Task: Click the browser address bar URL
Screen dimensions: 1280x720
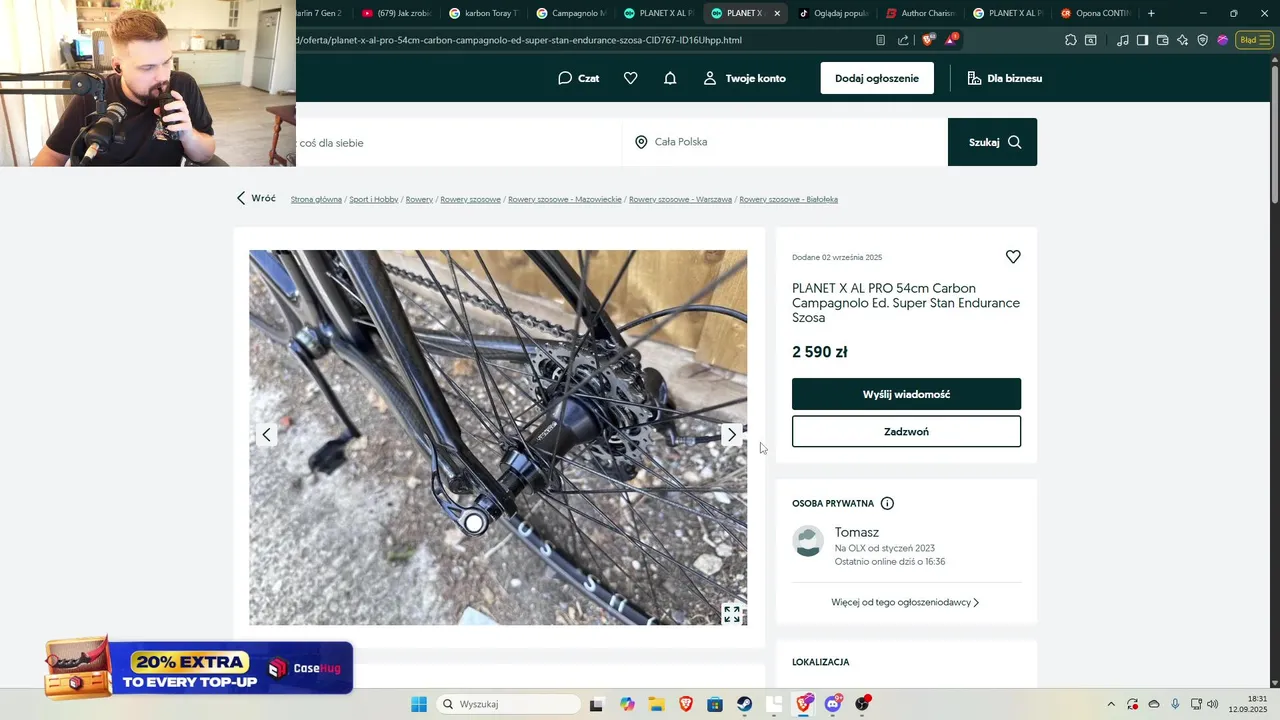Action: 520,40
